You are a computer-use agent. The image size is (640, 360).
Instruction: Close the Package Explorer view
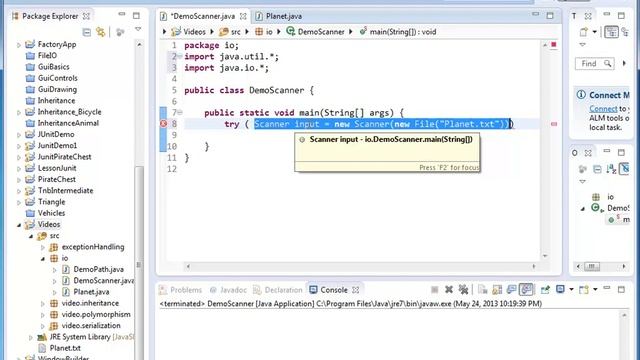[x=86, y=16]
